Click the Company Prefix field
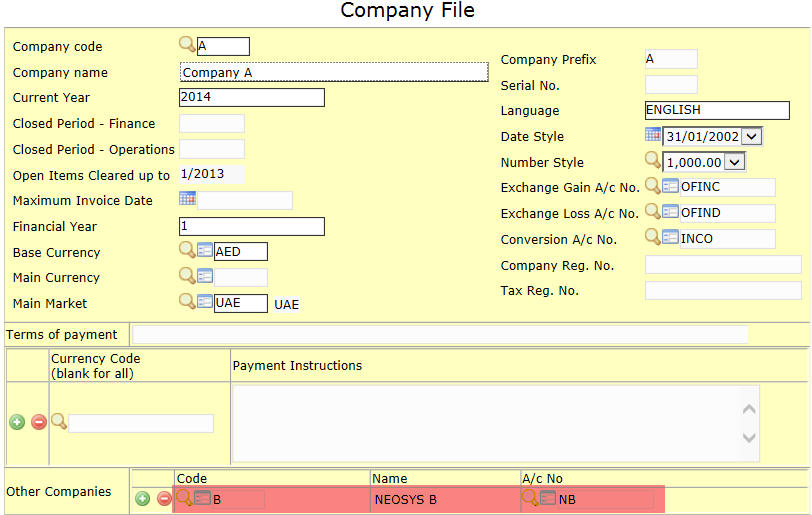The width and height of the screenshot is (812, 515). (671, 59)
